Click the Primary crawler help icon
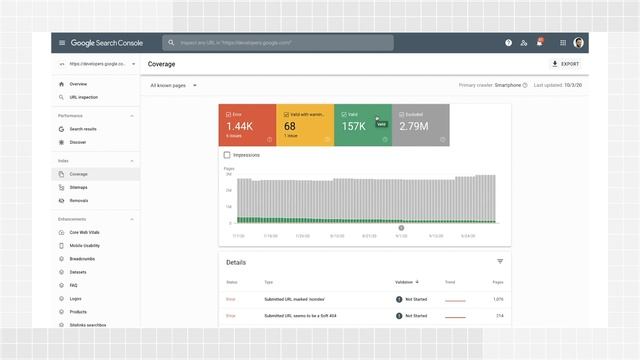This screenshot has height=360, width=640. point(525,85)
